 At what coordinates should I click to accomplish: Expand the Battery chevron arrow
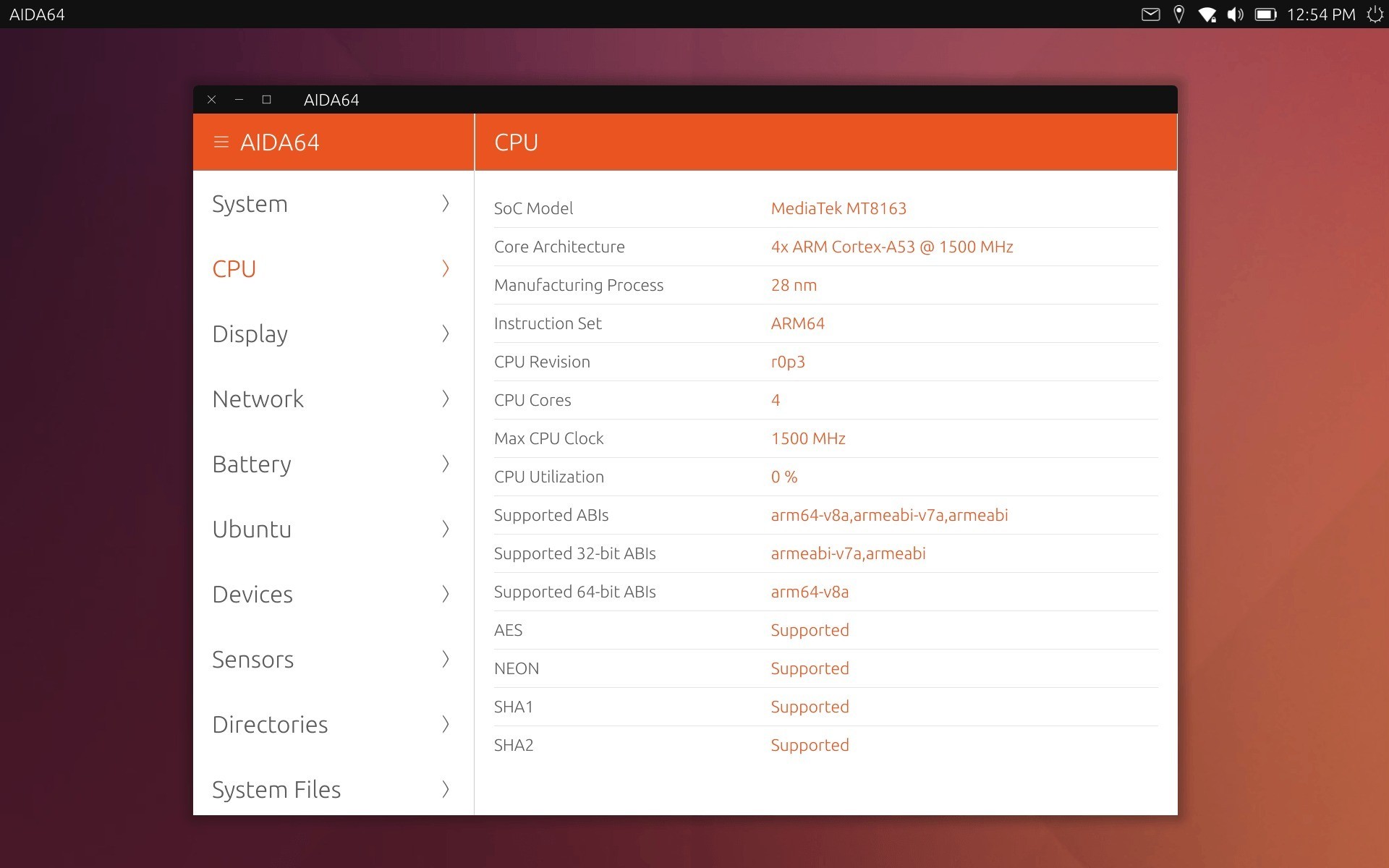coord(446,464)
